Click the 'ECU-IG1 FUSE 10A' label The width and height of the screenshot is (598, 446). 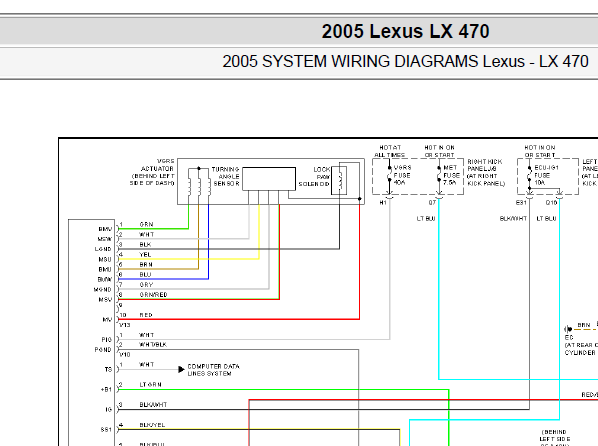coord(546,175)
